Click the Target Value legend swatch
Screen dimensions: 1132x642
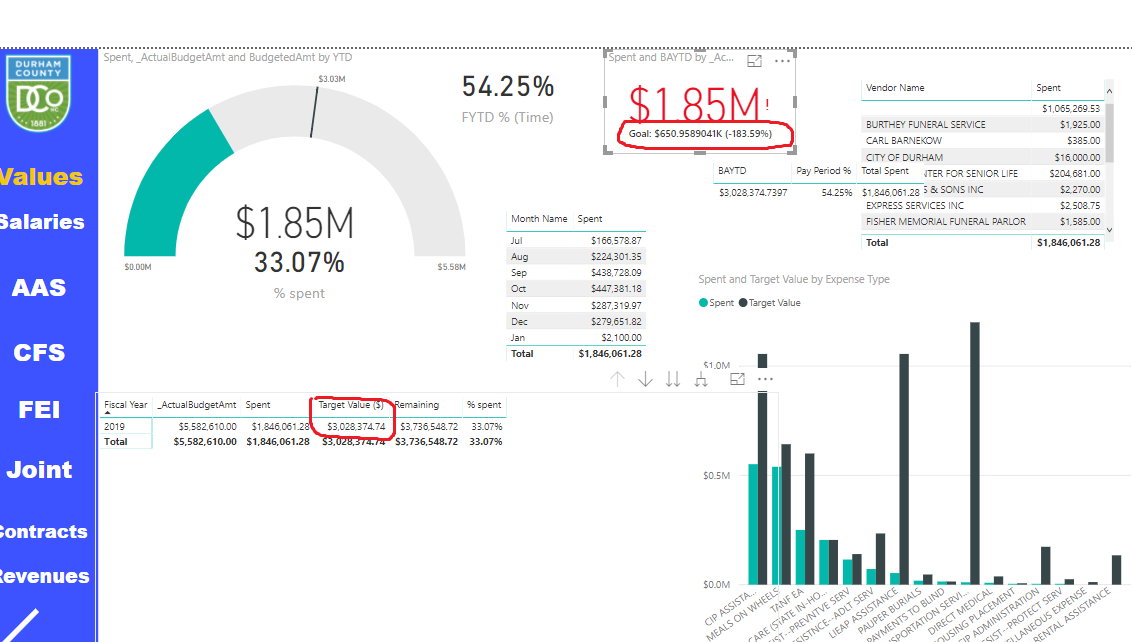pyautogui.click(x=743, y=303)
